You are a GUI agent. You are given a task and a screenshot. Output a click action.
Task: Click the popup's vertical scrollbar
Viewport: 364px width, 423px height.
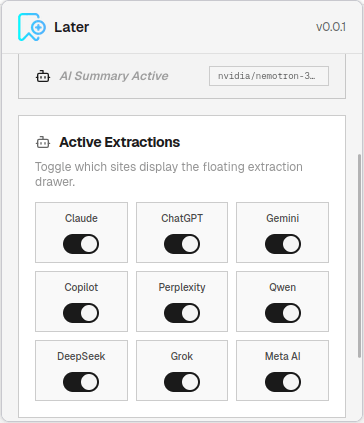[359, 256]
